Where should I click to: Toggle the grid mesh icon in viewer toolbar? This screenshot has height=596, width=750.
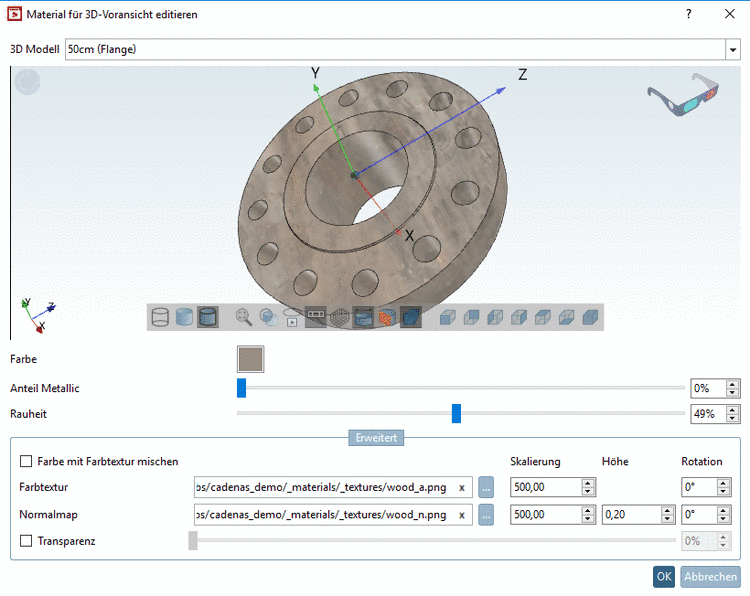click(x=340, y=318)
